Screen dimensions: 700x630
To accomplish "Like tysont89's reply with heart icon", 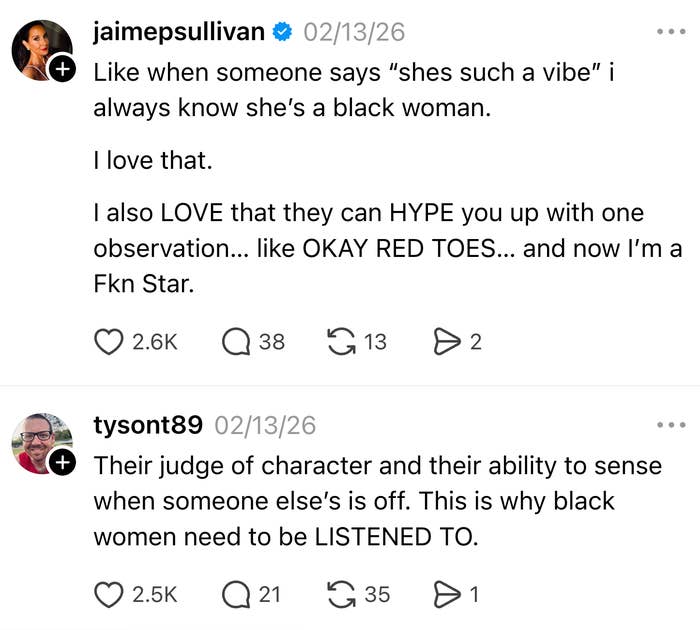I will pyautogui.click(x=108, y=594).
